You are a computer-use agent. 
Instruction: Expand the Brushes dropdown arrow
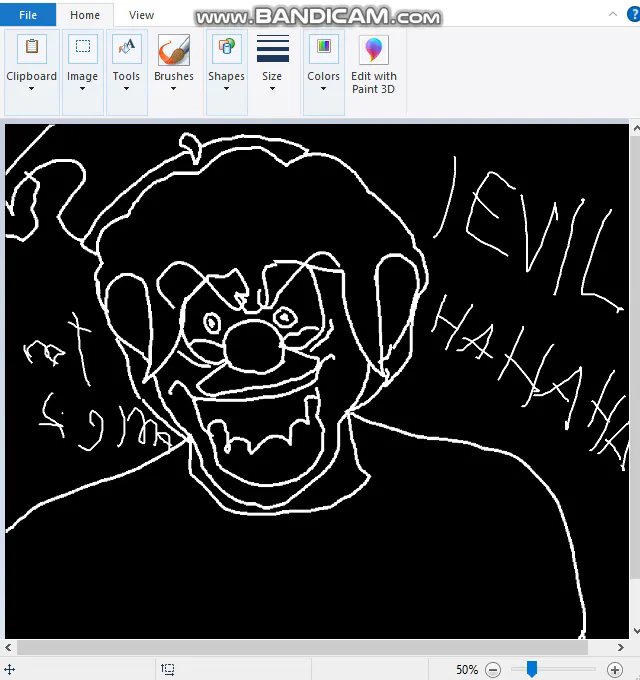(173, 89)
